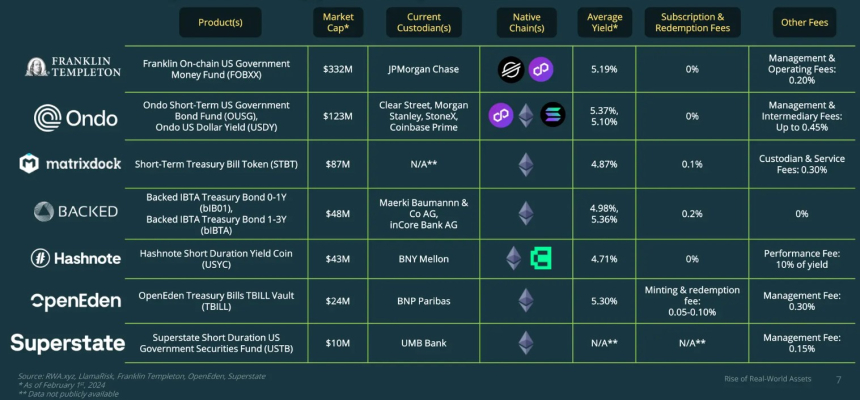Screen dimensions: 860x400
Task: Select the Solana icon in the Ondo row
Action: [552, 115]
